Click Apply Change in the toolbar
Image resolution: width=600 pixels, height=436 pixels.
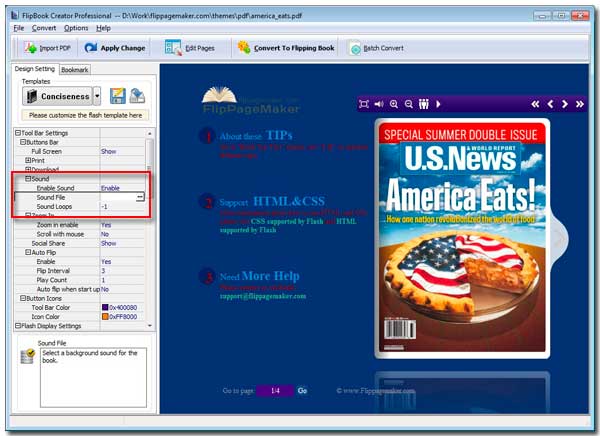(115, 48)
